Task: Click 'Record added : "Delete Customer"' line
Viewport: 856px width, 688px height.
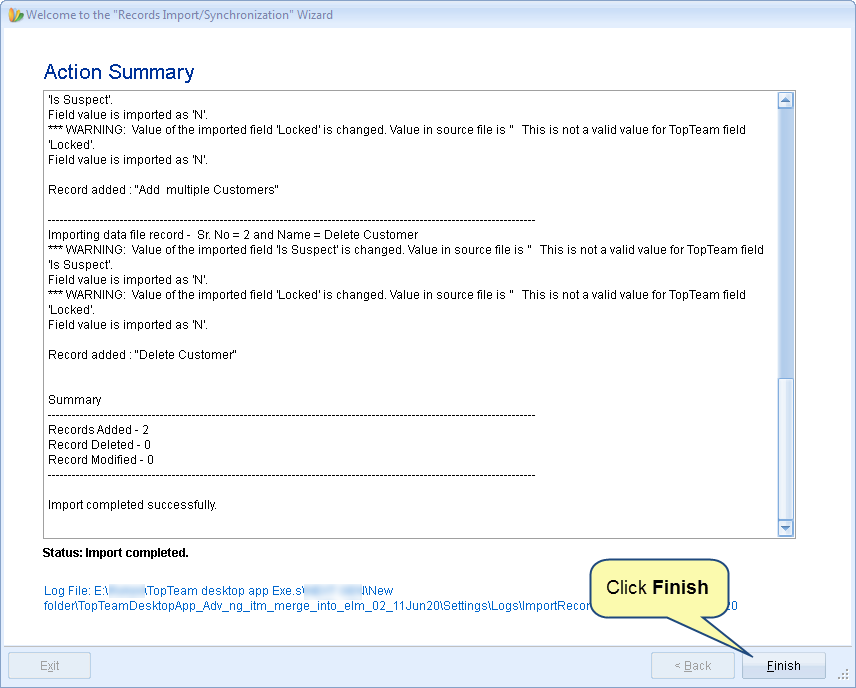Action: [142, 355]
